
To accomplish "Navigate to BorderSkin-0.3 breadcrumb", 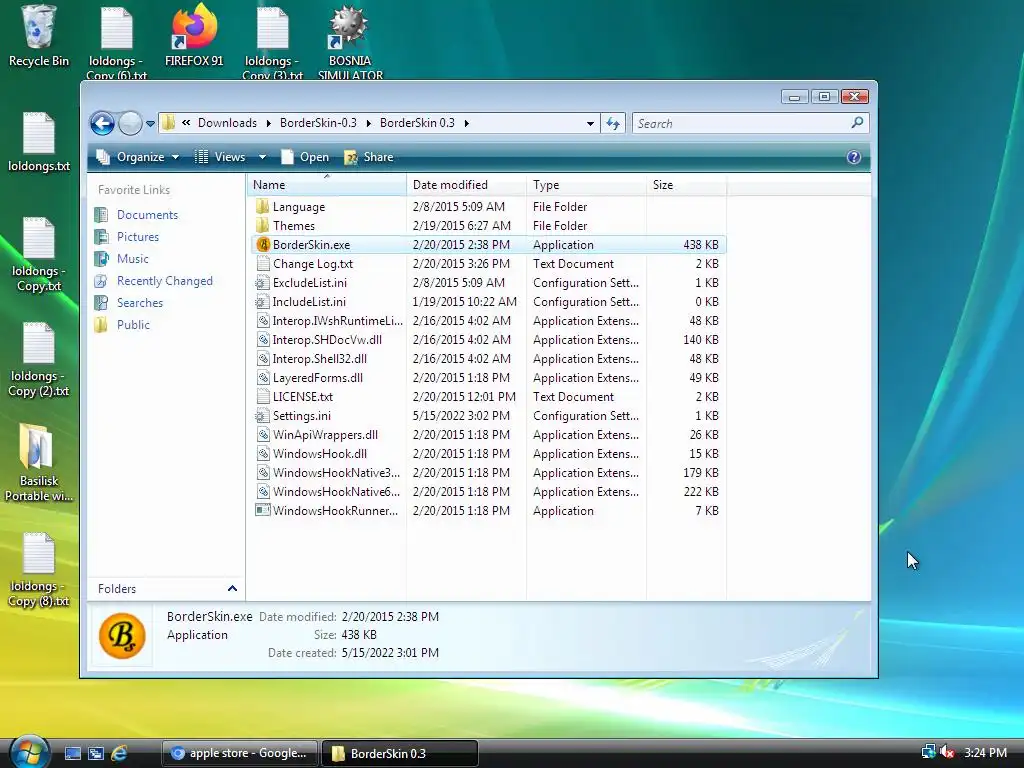I will click(x=318, y=123).
